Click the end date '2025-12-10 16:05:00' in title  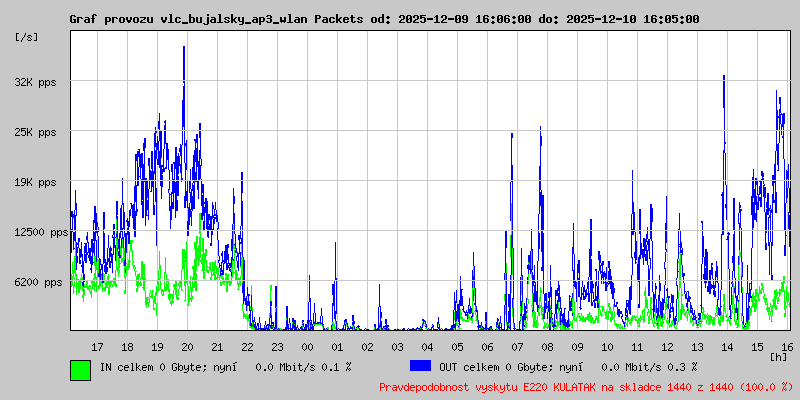pos(633,19)
